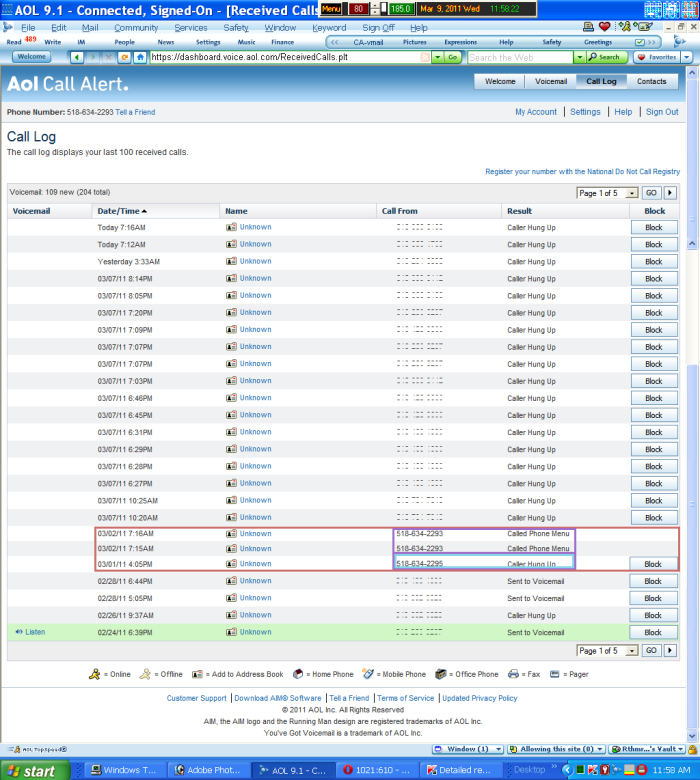Add 02/28/11 6:44PM caller to address book
The image size is (700, 780).
click(231, 581)
